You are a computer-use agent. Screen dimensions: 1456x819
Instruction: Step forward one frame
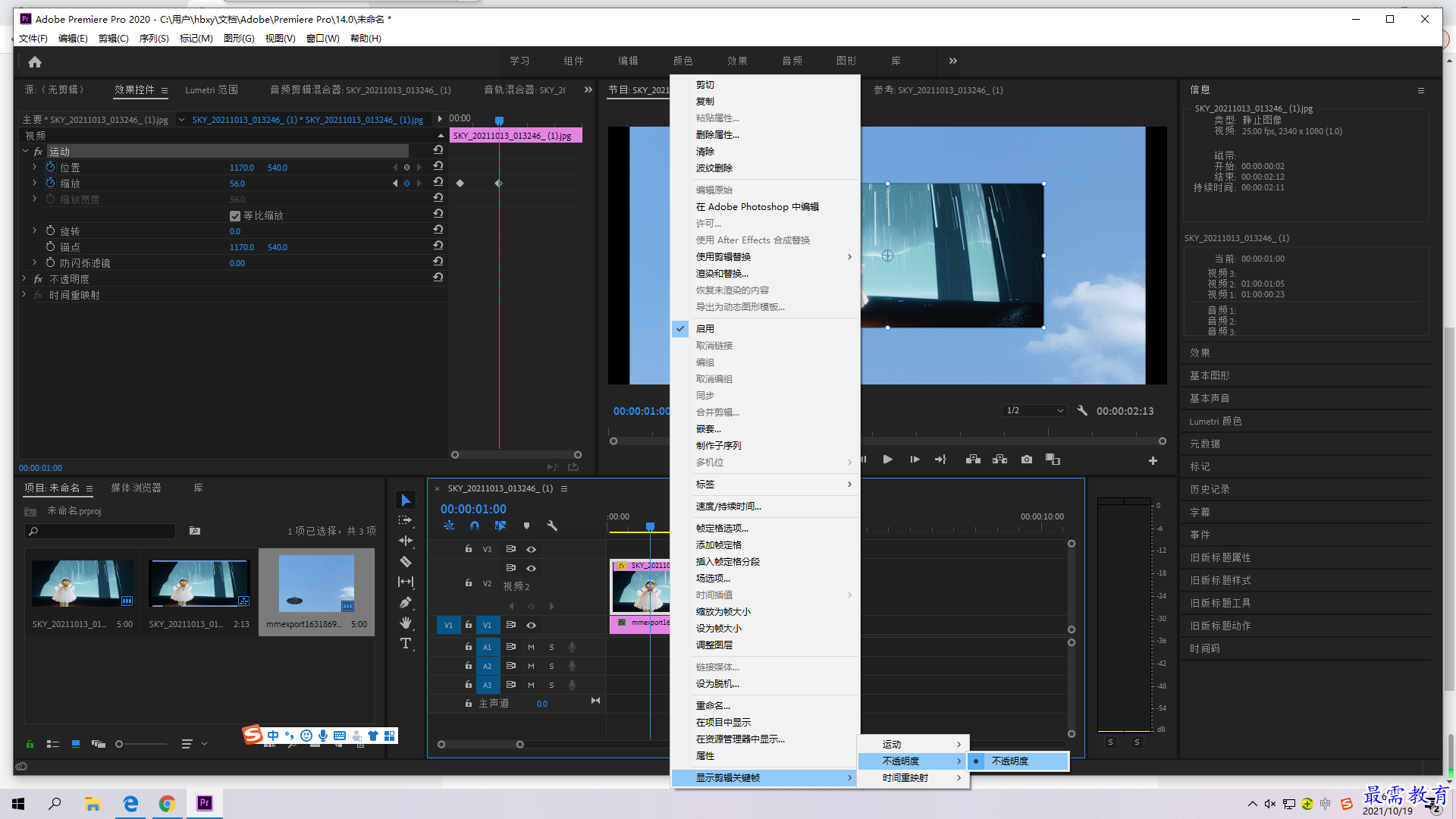click(x=915, y=460)
